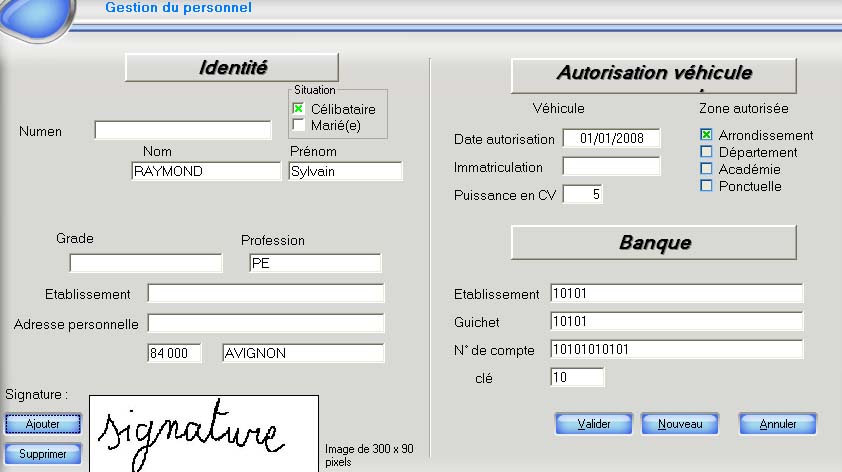Click the Immatriculation text field
Image resolution: width=842 pixels, height=472 pixels.
[x=611, y=166]
